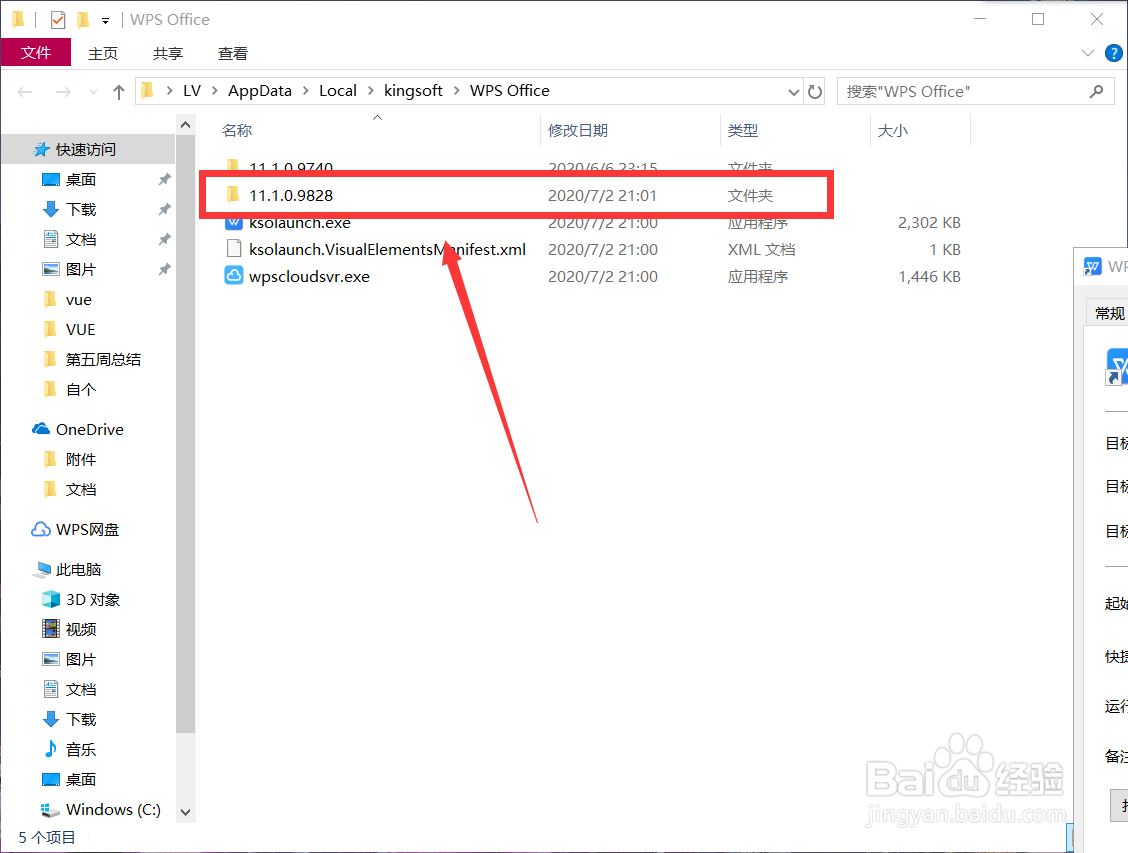The width and height of the screenshot is (1128, 853).
Task: Open recent locations dropdown
Action: coord(93,91)
